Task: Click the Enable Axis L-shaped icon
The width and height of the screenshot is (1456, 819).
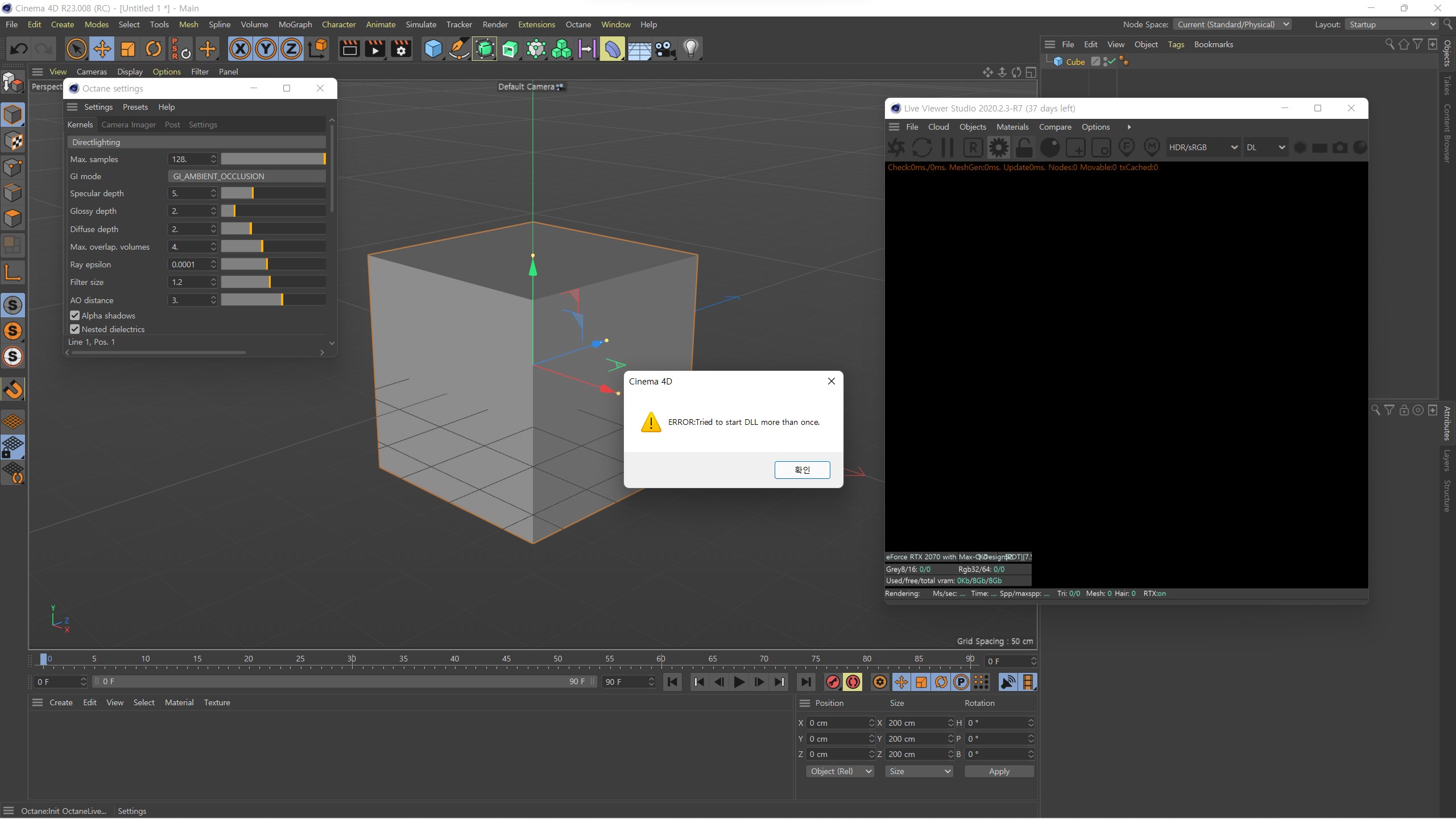Action: (x=13, y=272)
